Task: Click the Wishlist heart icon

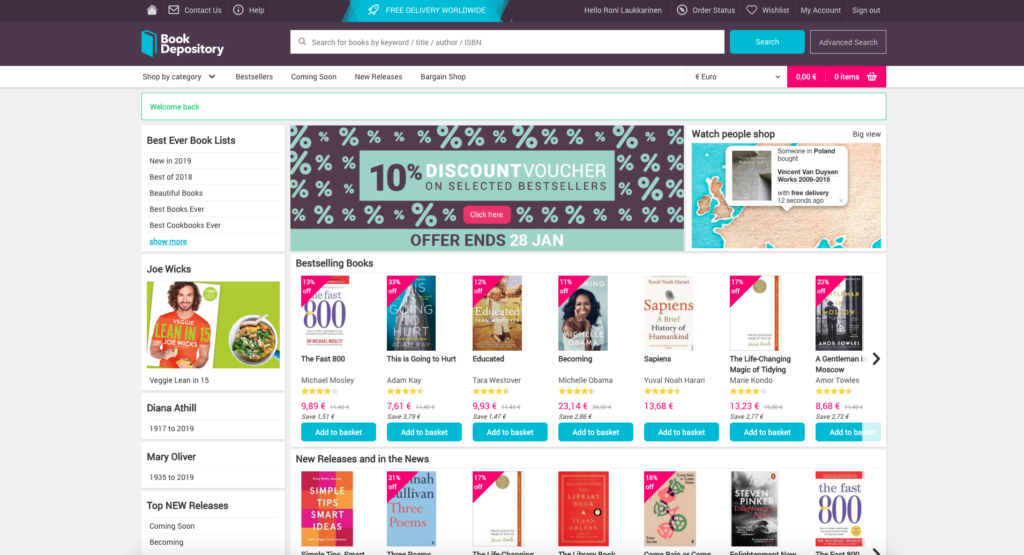Action: pyautogui.click(x=752, y=10)
